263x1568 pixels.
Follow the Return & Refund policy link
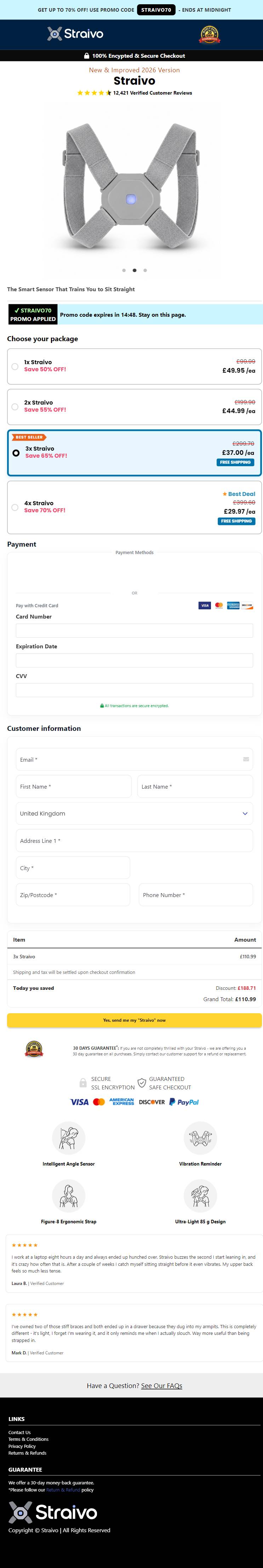click(63, 1490)
